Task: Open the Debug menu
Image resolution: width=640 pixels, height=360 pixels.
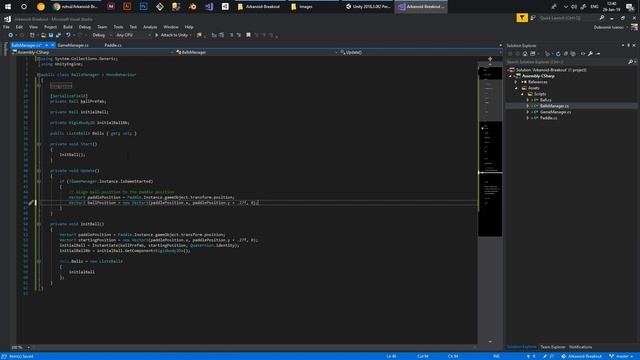Action: [x=85, y=27]
